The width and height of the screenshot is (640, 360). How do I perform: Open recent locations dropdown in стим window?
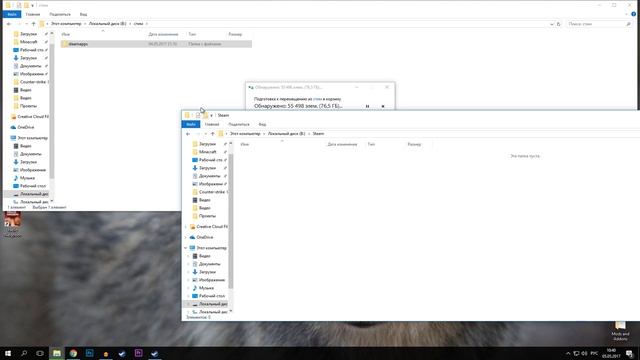(x=27, y=24)
